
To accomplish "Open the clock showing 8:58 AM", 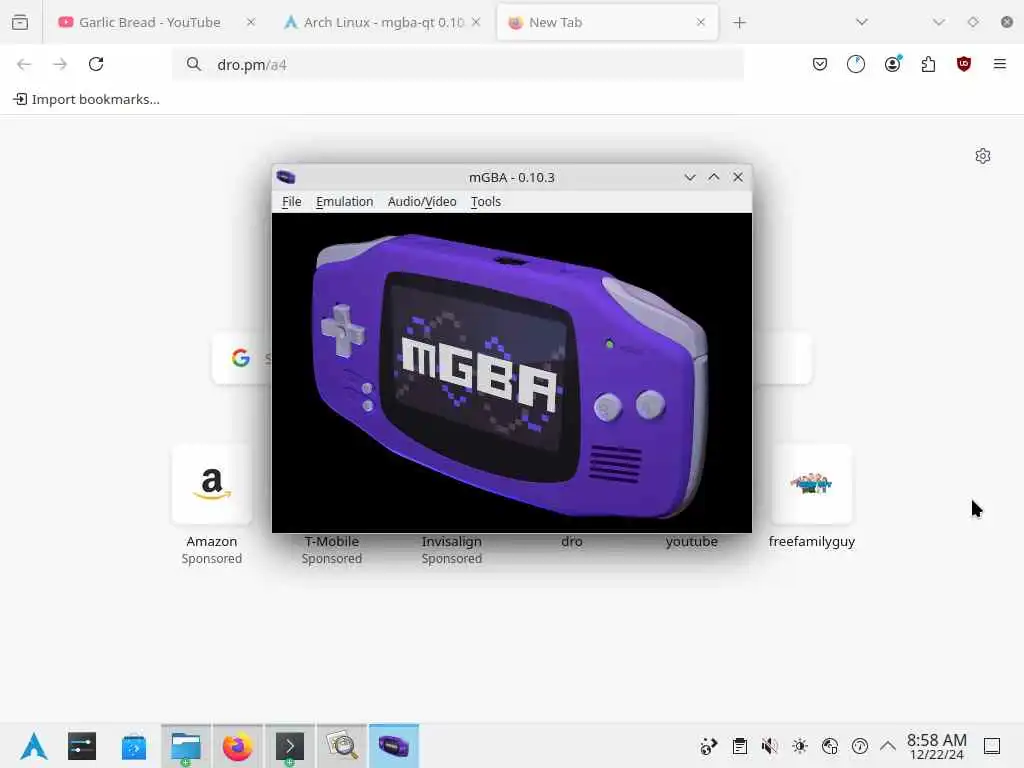I will [937, 746].
